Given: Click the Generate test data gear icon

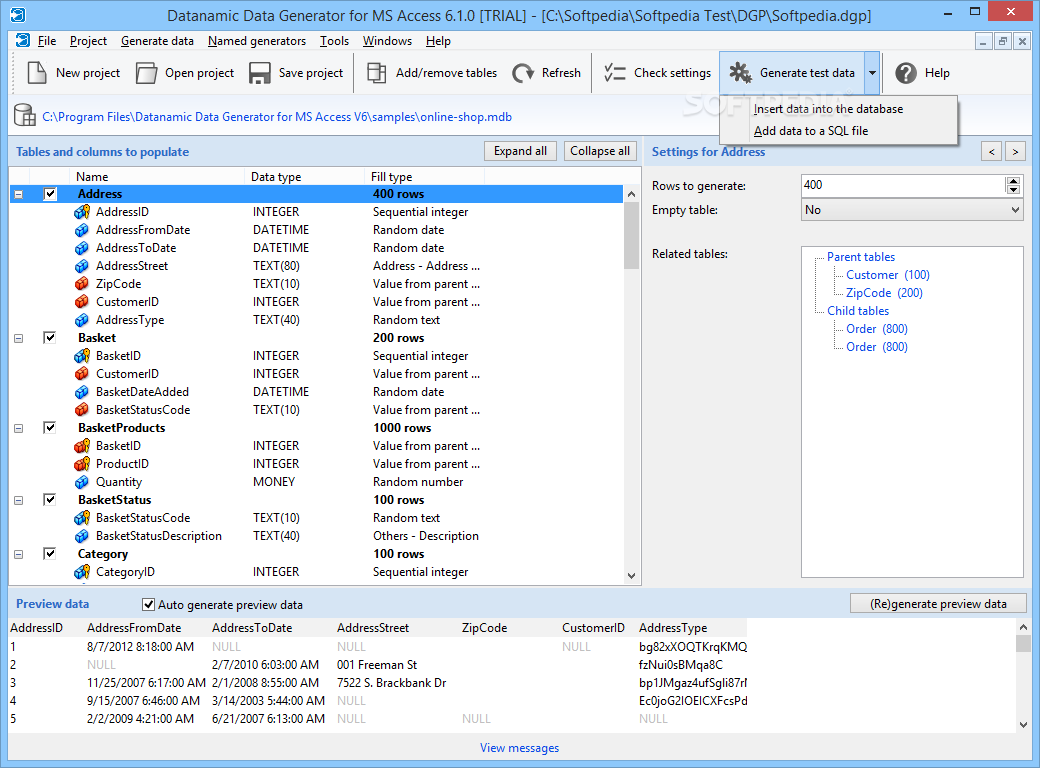Looking at the screenshot, I should (740, 72).
